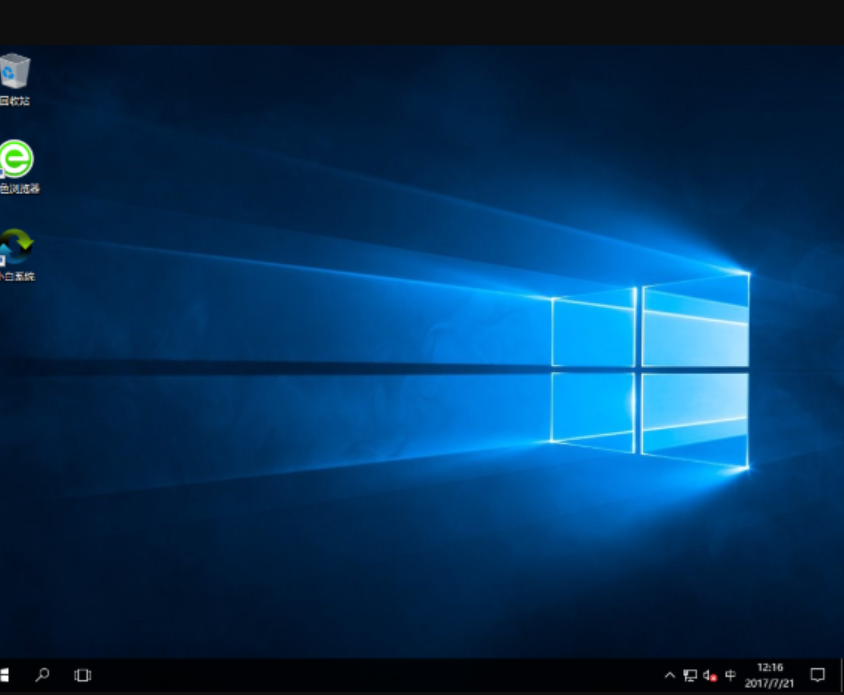Click the black bar above the desktop
The height and width of the screenshot is (695, 844).
click(420, 22)
